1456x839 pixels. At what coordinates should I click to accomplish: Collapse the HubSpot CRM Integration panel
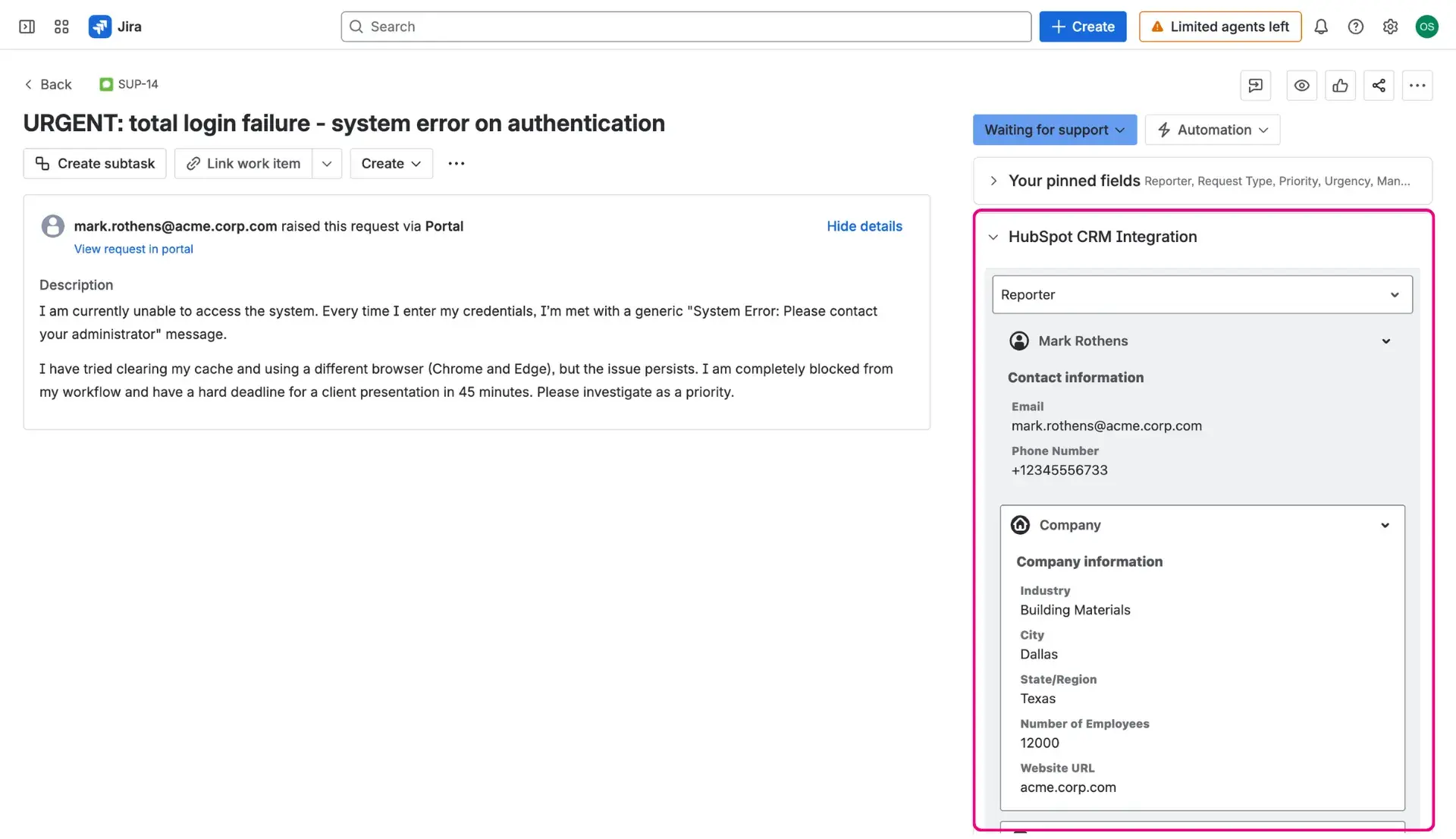click(x=993, y=237)
